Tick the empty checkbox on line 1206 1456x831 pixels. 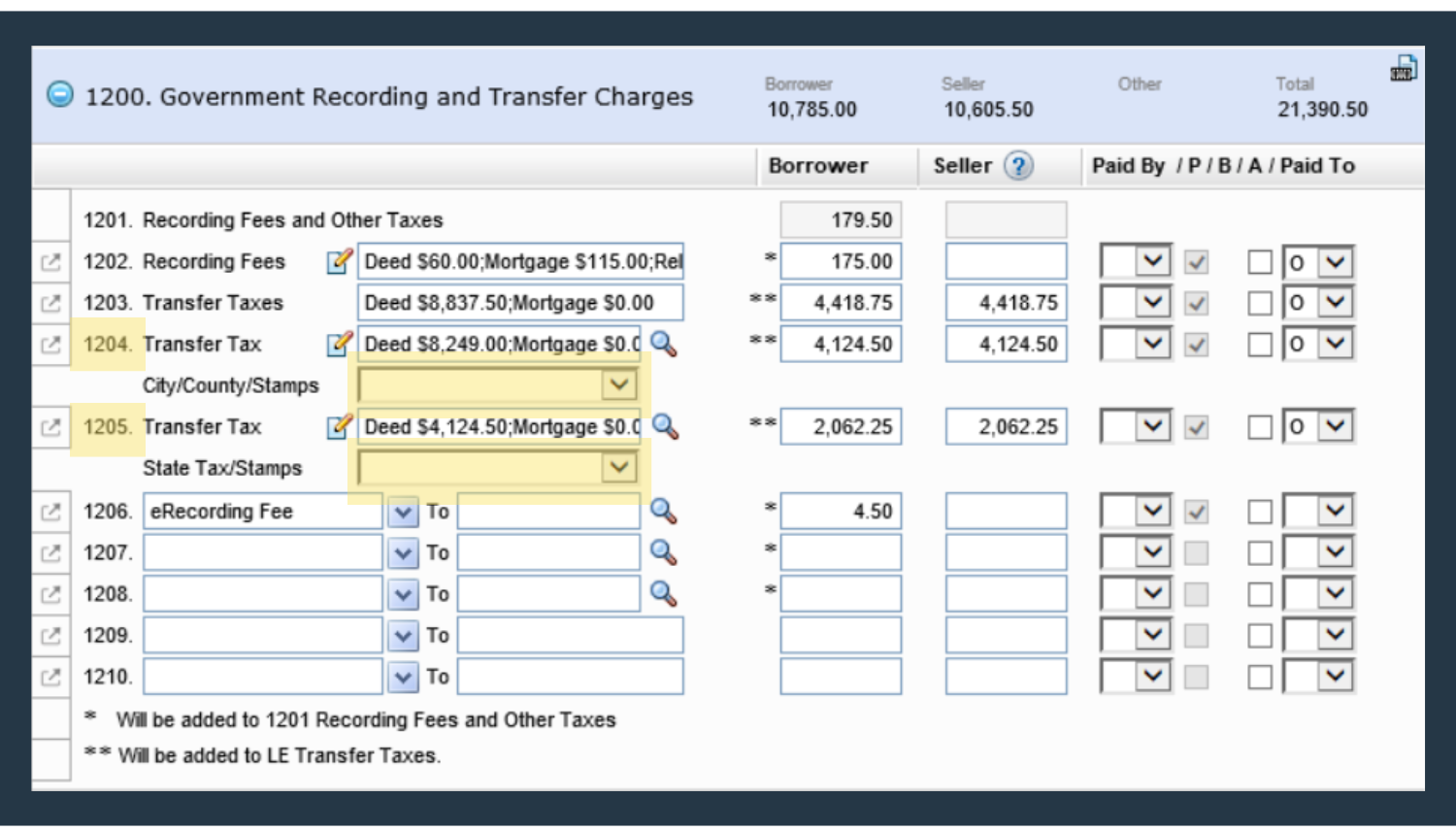click(x=1260, y=512)
